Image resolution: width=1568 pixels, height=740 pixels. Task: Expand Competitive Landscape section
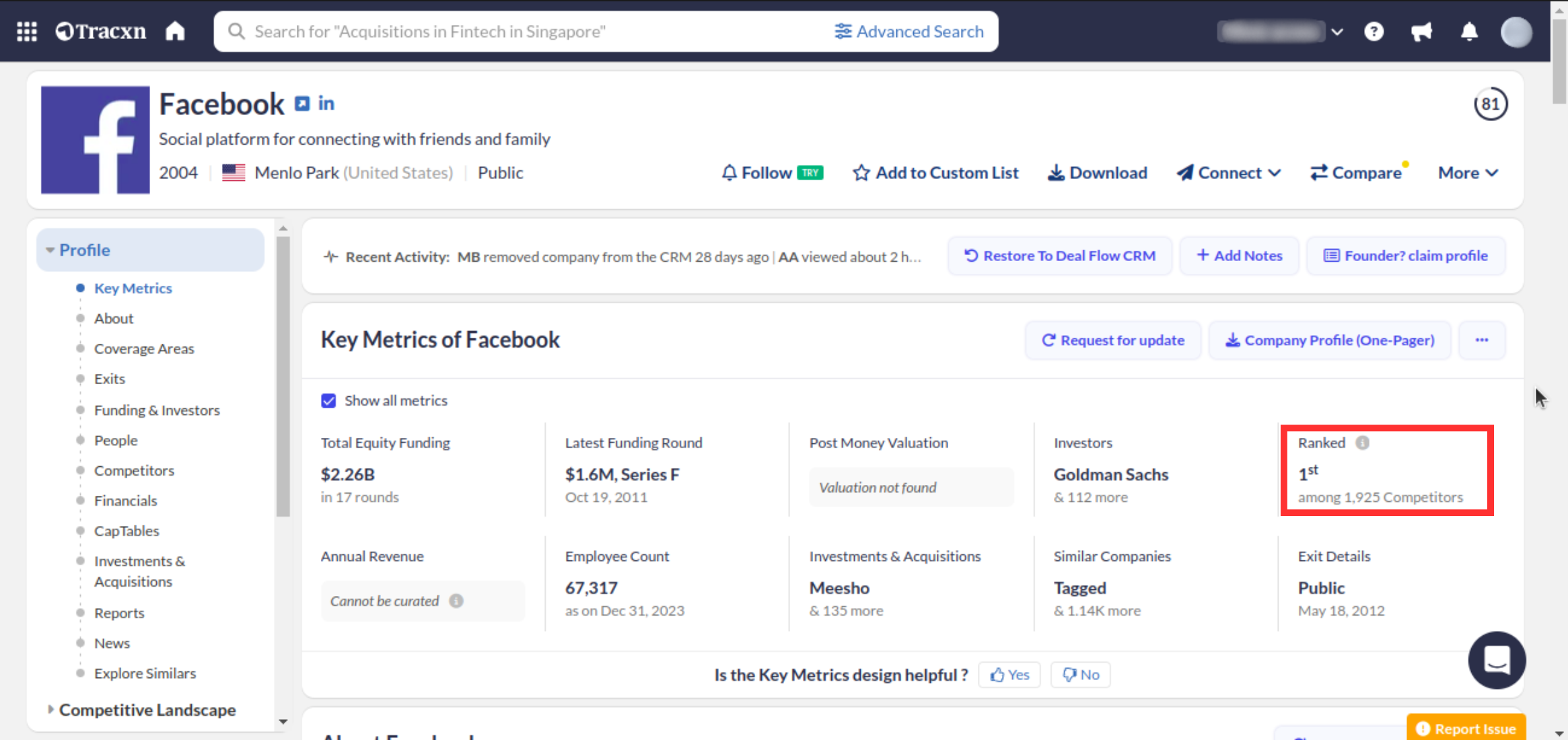(147, 710)
